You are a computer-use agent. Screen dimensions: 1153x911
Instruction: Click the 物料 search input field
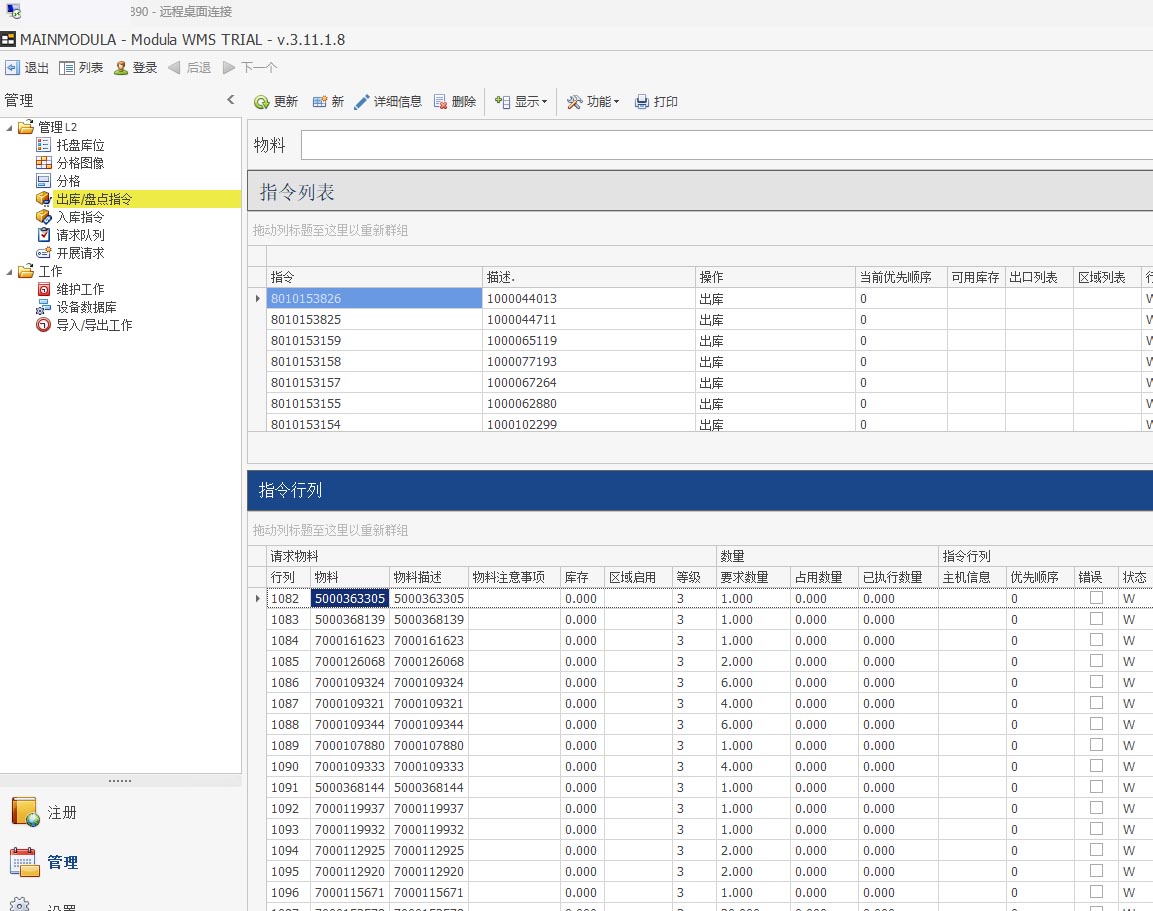726,145
